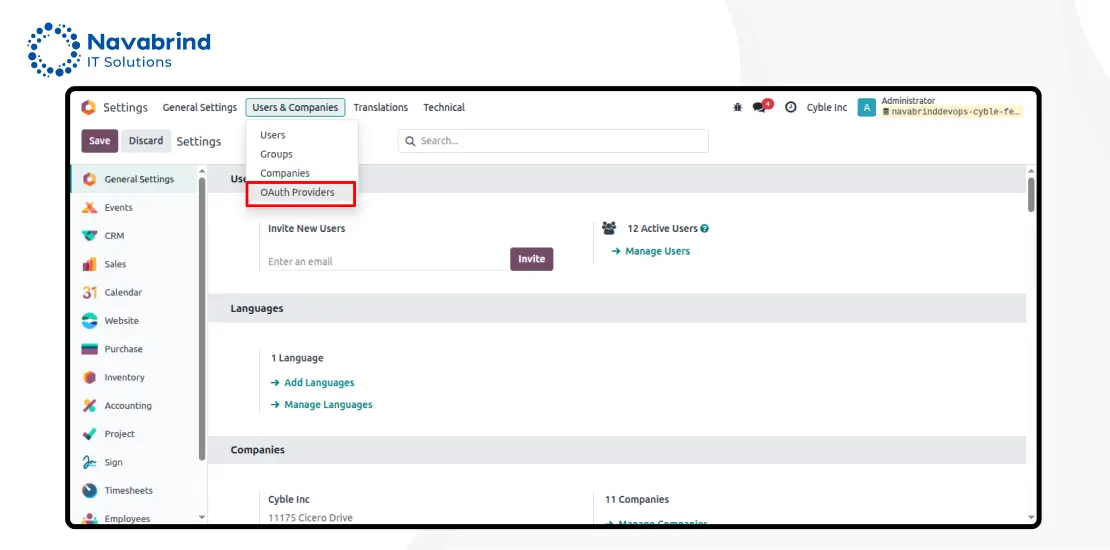1110x550 pixels.
Task: Open Timesheets from the sidebar
Action: (x=128, y=491)
